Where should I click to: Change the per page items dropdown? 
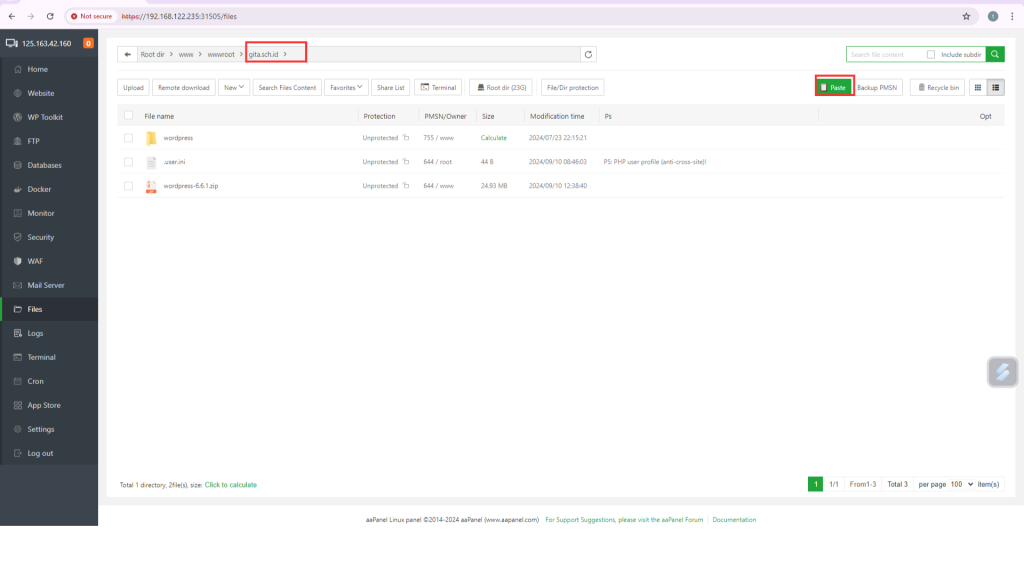pyautogui.click(x=961, y=484)
